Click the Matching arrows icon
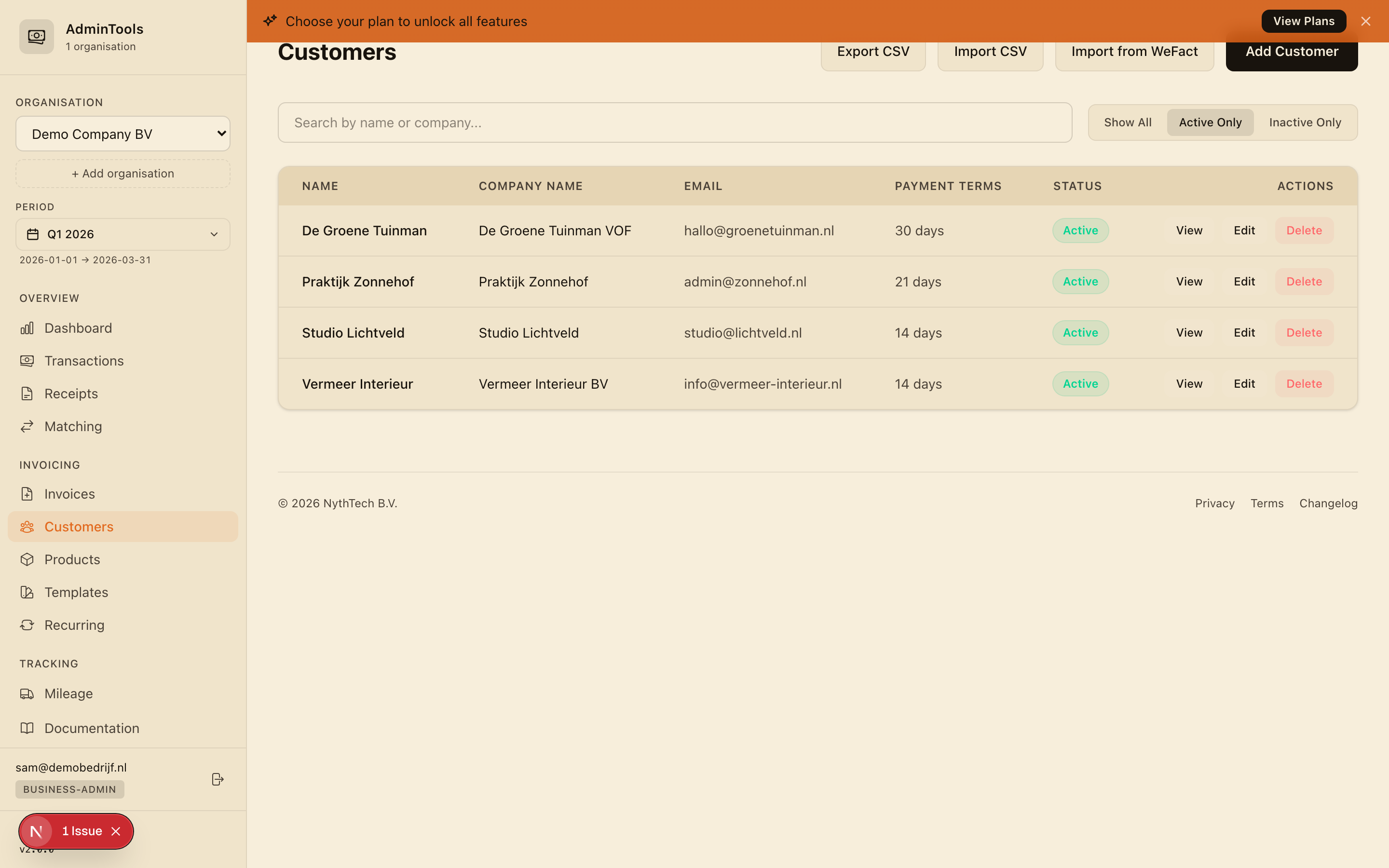The width and height of the screenshot is (1389, 868). 27,426
